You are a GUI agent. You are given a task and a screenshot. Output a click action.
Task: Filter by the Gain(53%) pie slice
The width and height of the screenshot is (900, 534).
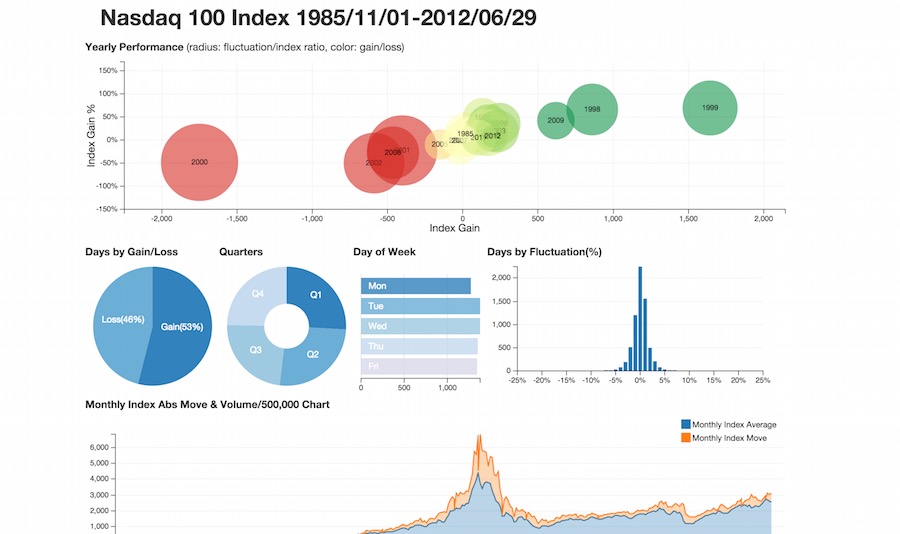(x=181, y=327)
